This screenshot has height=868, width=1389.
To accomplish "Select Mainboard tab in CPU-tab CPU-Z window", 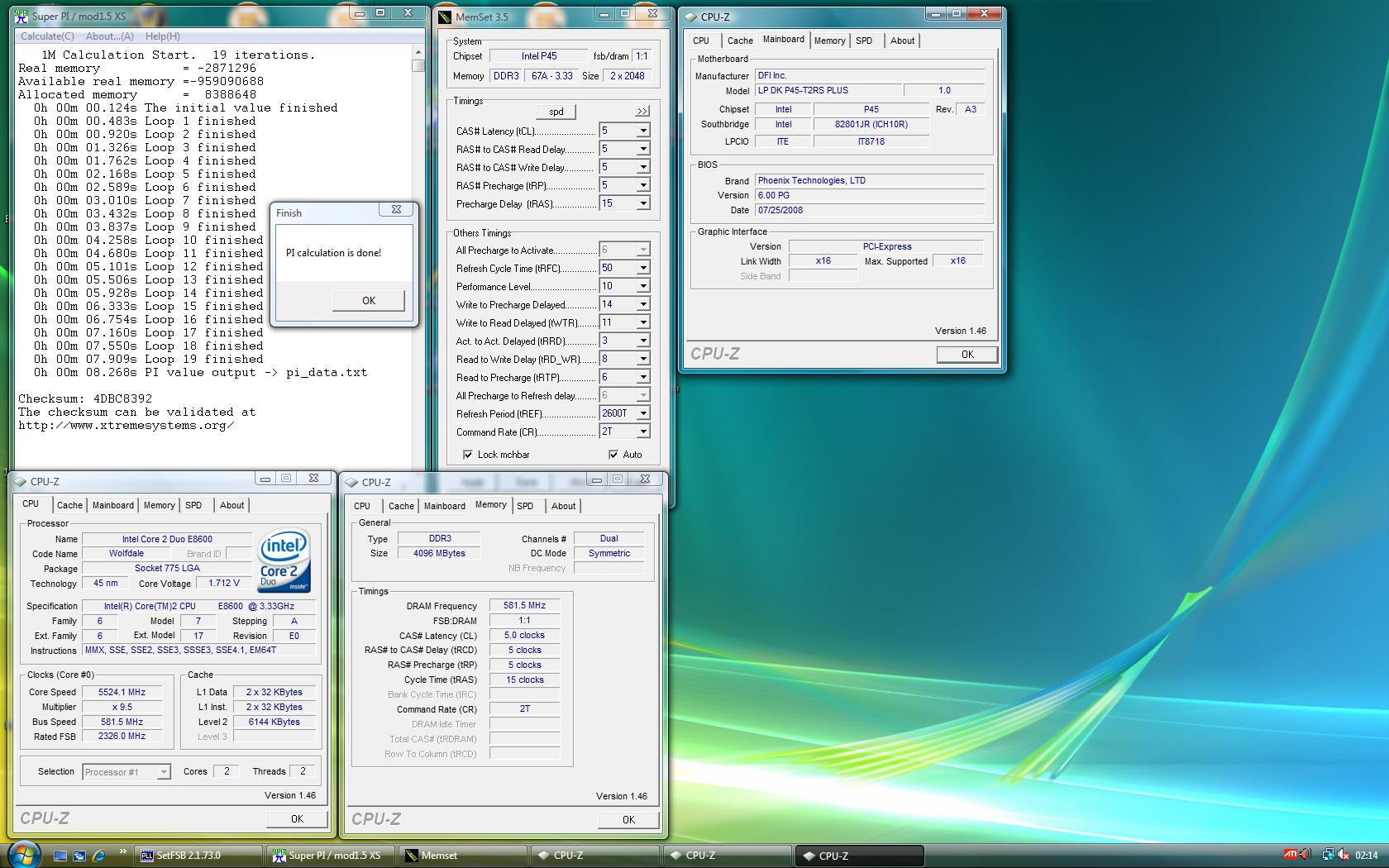I will (x=113, y=505).
